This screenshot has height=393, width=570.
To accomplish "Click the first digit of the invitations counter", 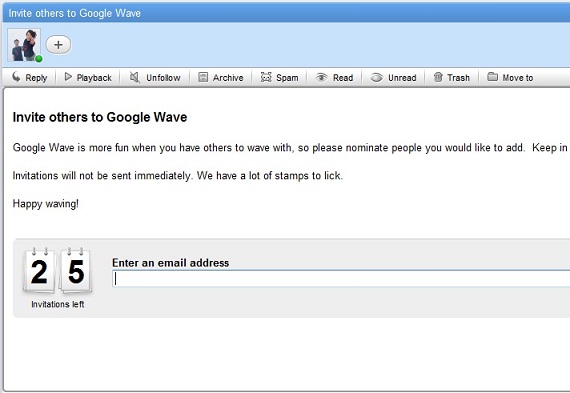I will tap(39, 272).
